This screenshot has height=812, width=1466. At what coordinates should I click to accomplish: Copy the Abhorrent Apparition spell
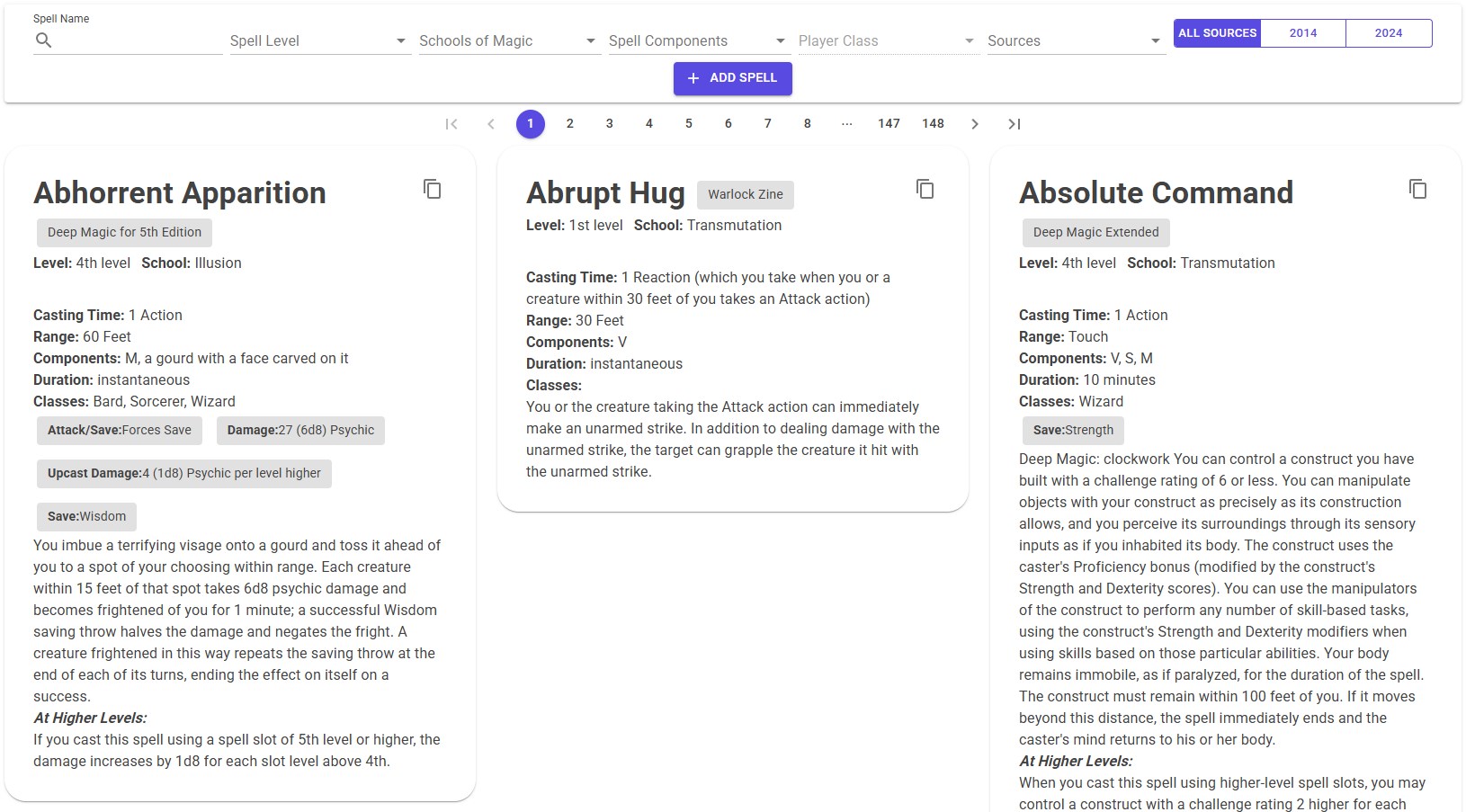(433, 189)
